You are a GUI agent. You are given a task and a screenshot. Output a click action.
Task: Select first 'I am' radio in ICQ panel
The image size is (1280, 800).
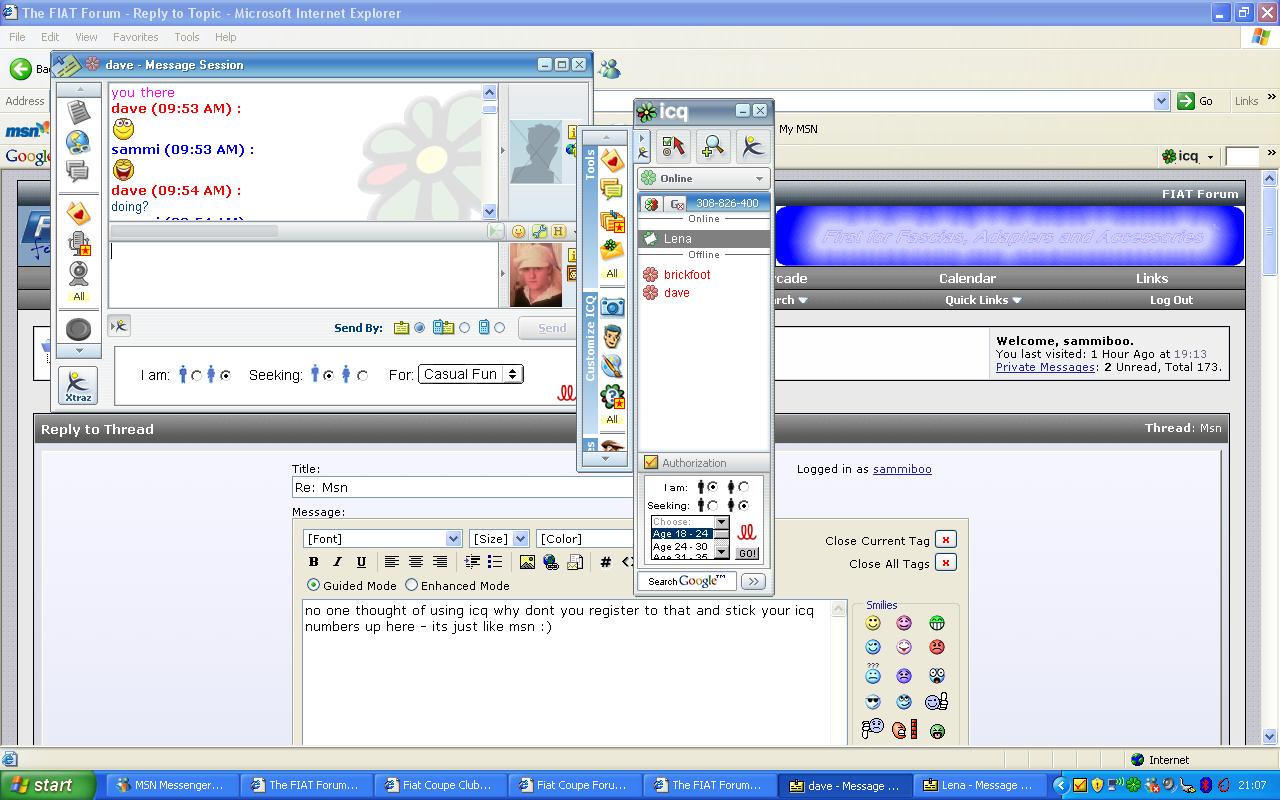pos(712,487)
